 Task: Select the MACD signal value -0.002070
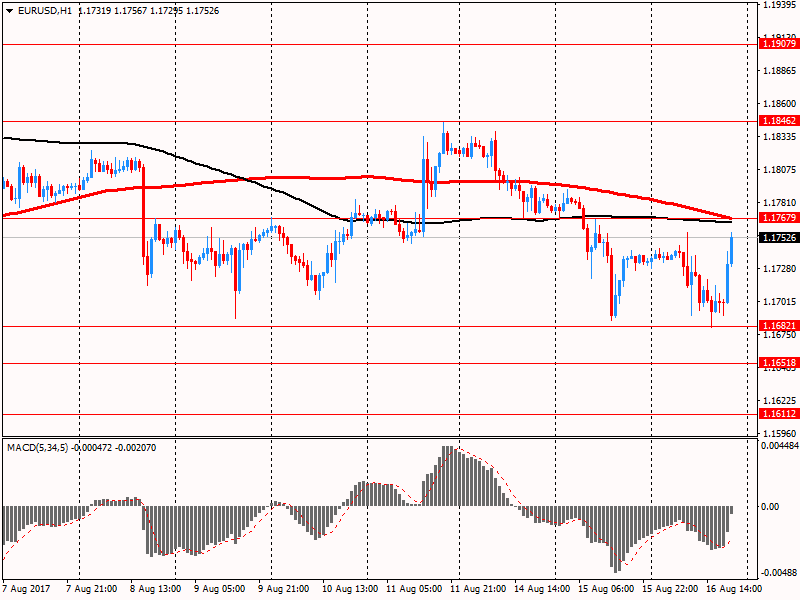click(x=136, y=448)
